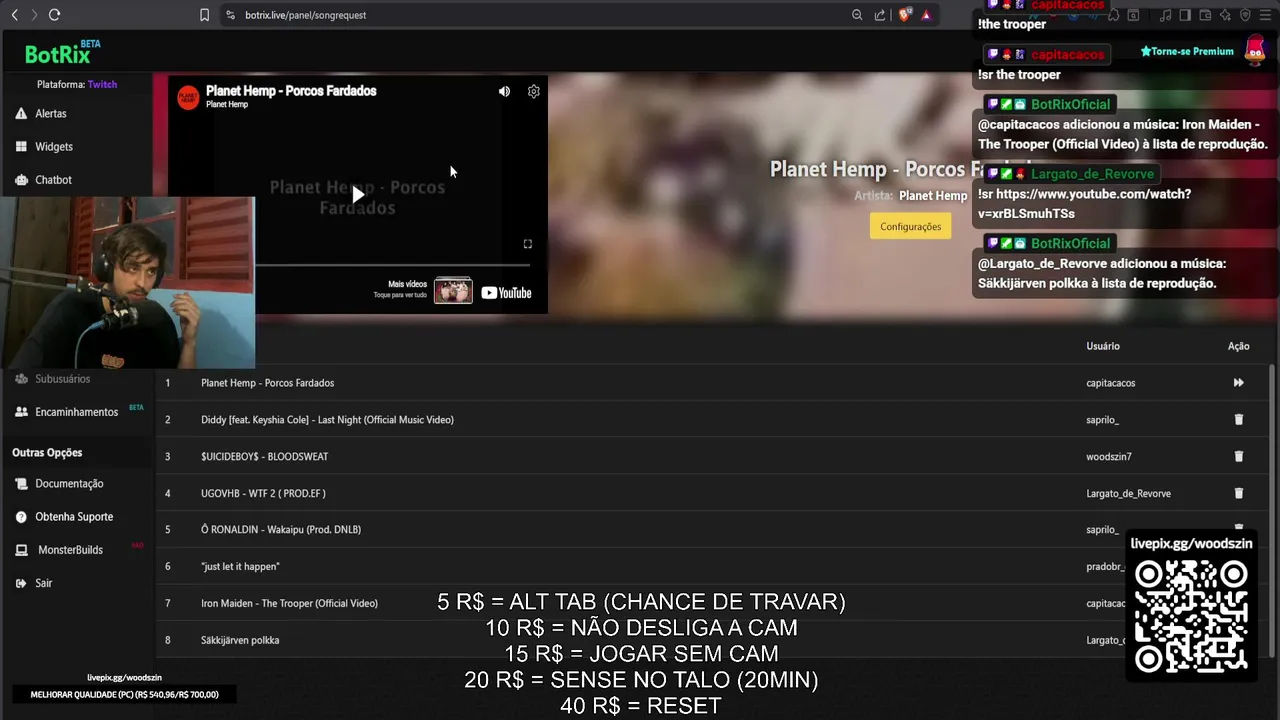
Task: Open YouTube player settings gear
Action: (534, 91)
